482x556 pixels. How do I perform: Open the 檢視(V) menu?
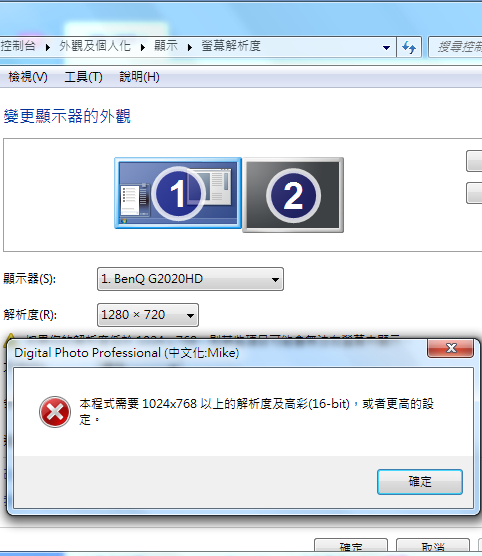click(x=28, y=77)
